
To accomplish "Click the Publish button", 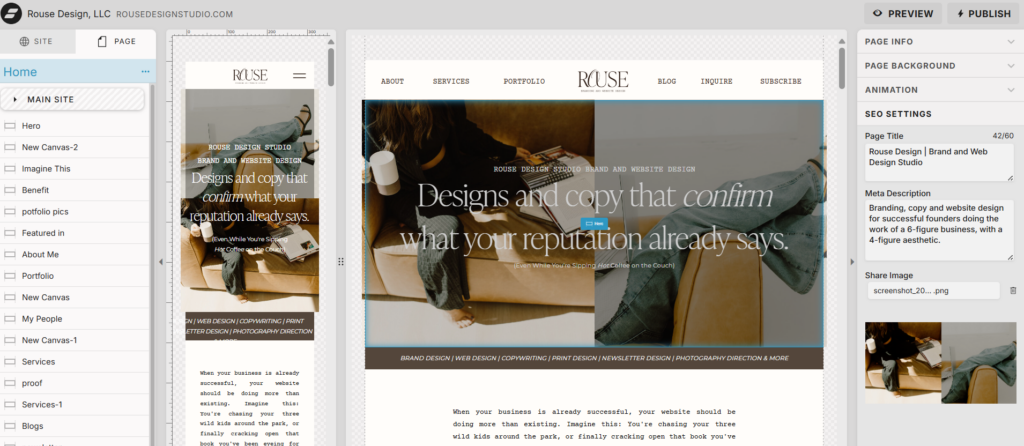I will [982, 14].
